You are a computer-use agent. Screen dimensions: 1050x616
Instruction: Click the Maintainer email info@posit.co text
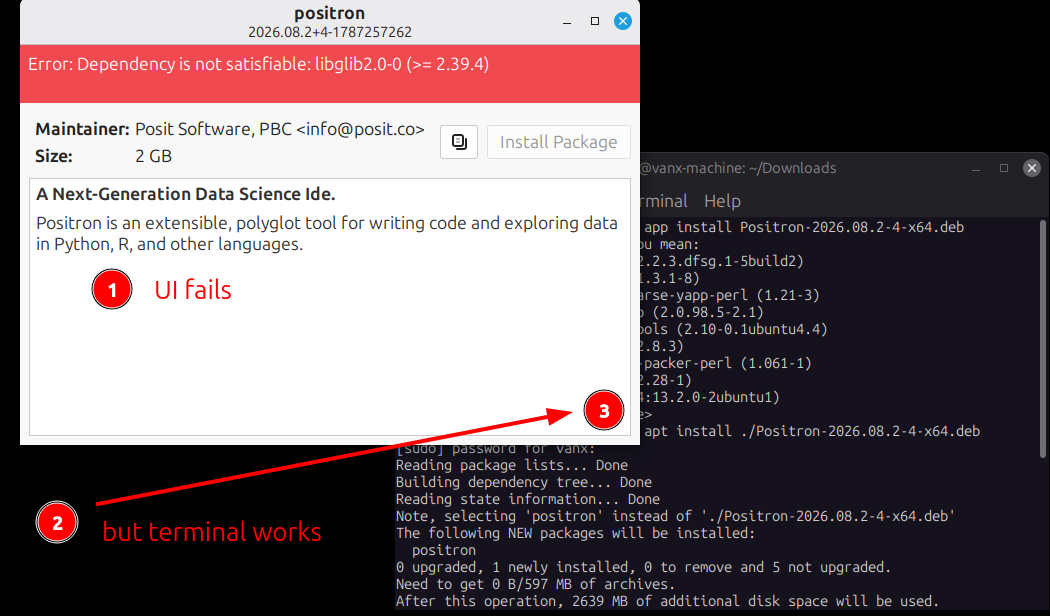click(x=360, y=129)
